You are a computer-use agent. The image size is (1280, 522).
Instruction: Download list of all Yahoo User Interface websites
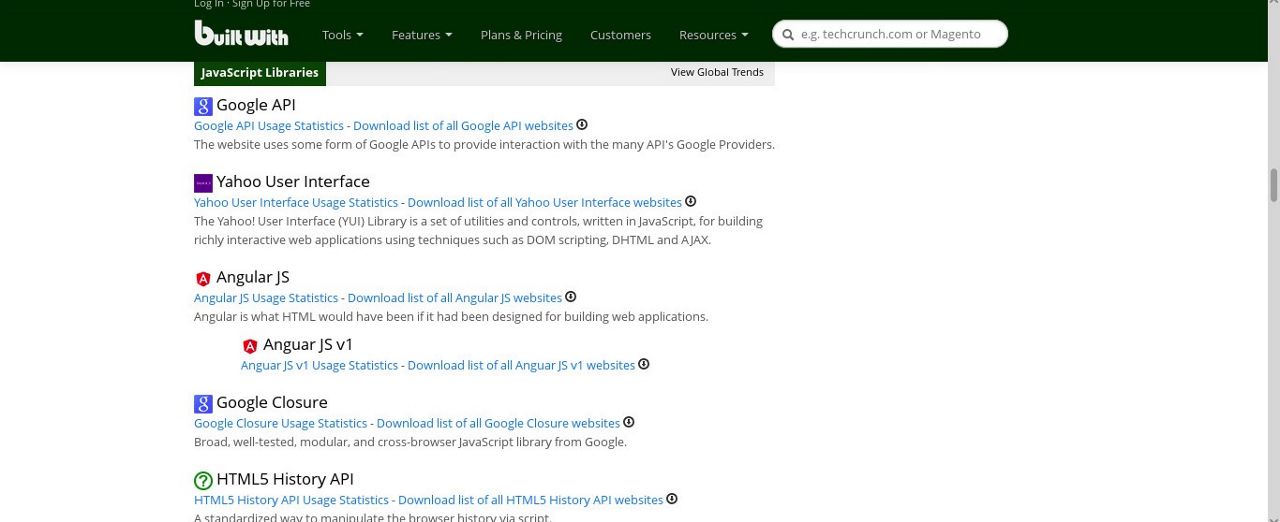(545, 202)
